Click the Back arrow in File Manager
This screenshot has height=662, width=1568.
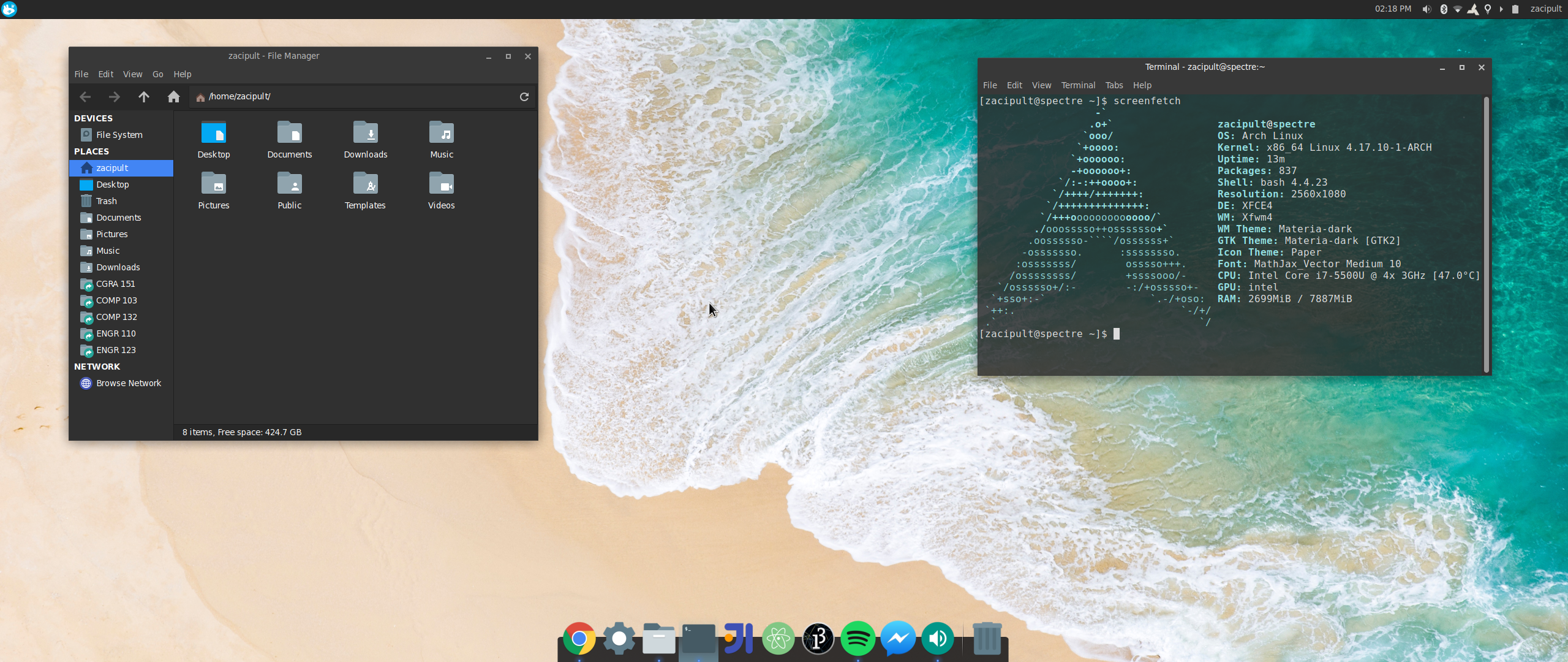tap(85, 96)
